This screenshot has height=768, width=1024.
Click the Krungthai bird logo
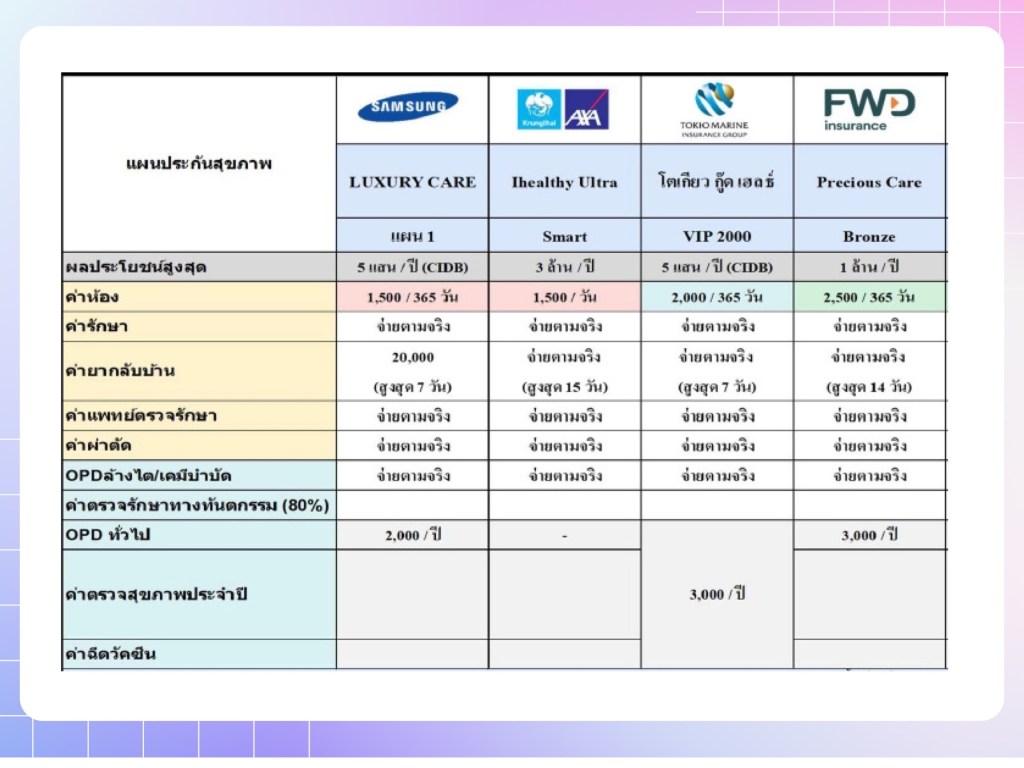click(x=538, y=110)
